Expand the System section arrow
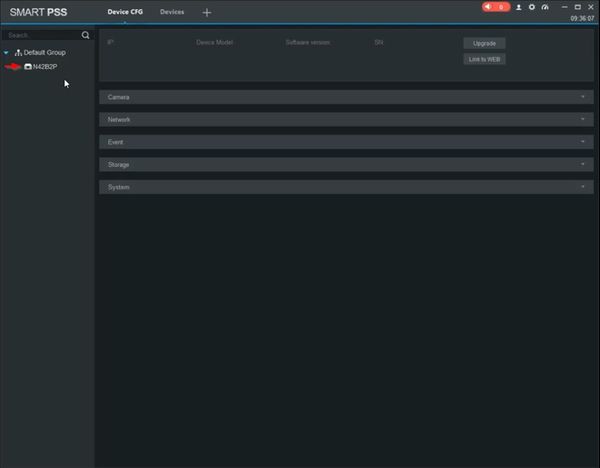Image resolution: width=600 pixels, height=468 pixels. click(x=583, y=187)
